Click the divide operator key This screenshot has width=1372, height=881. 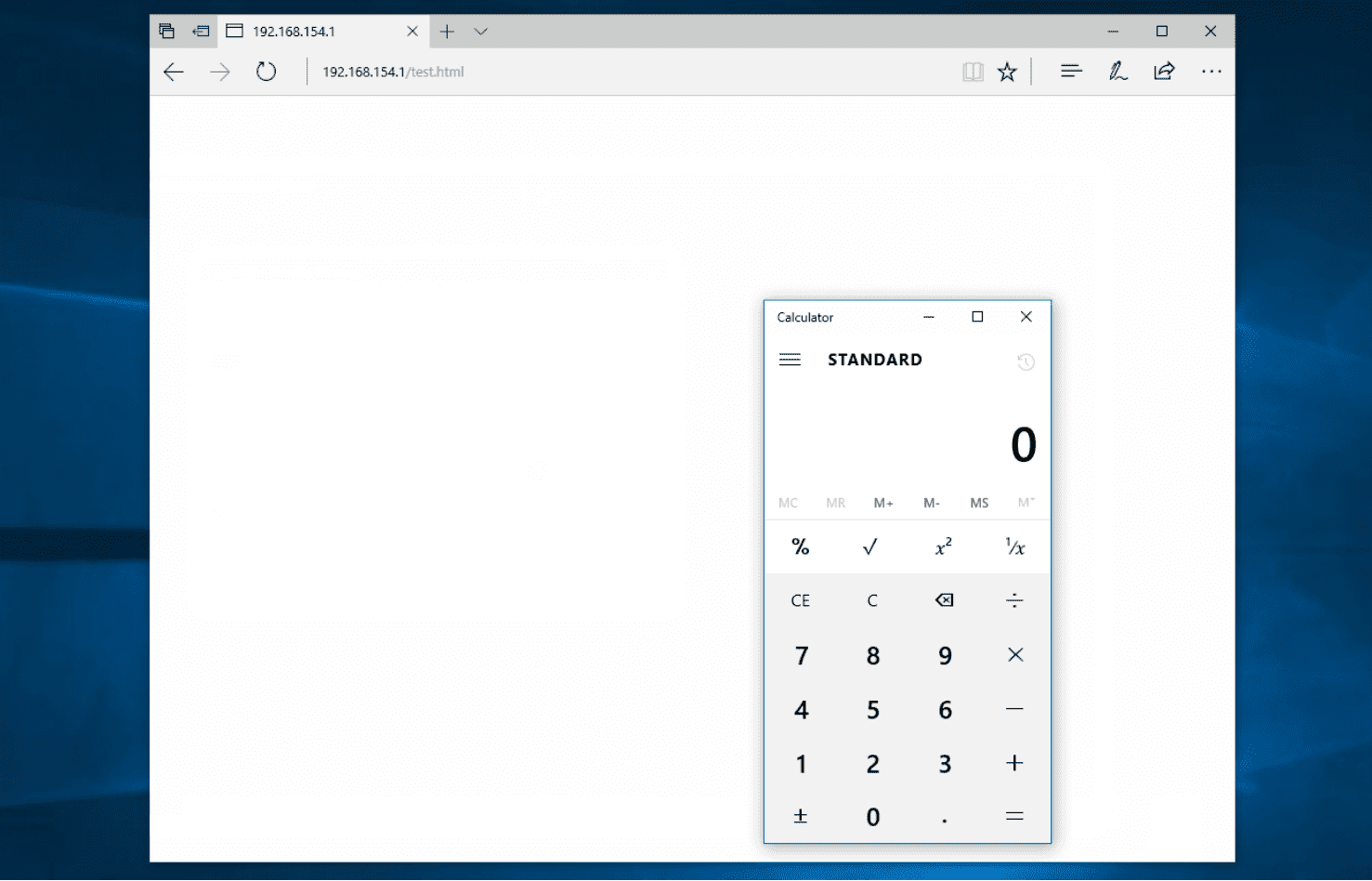point(1014,600)
